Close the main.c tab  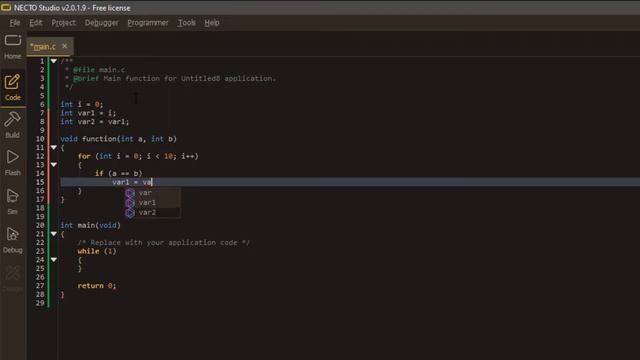pyautogui.click(x=64, y=46)
